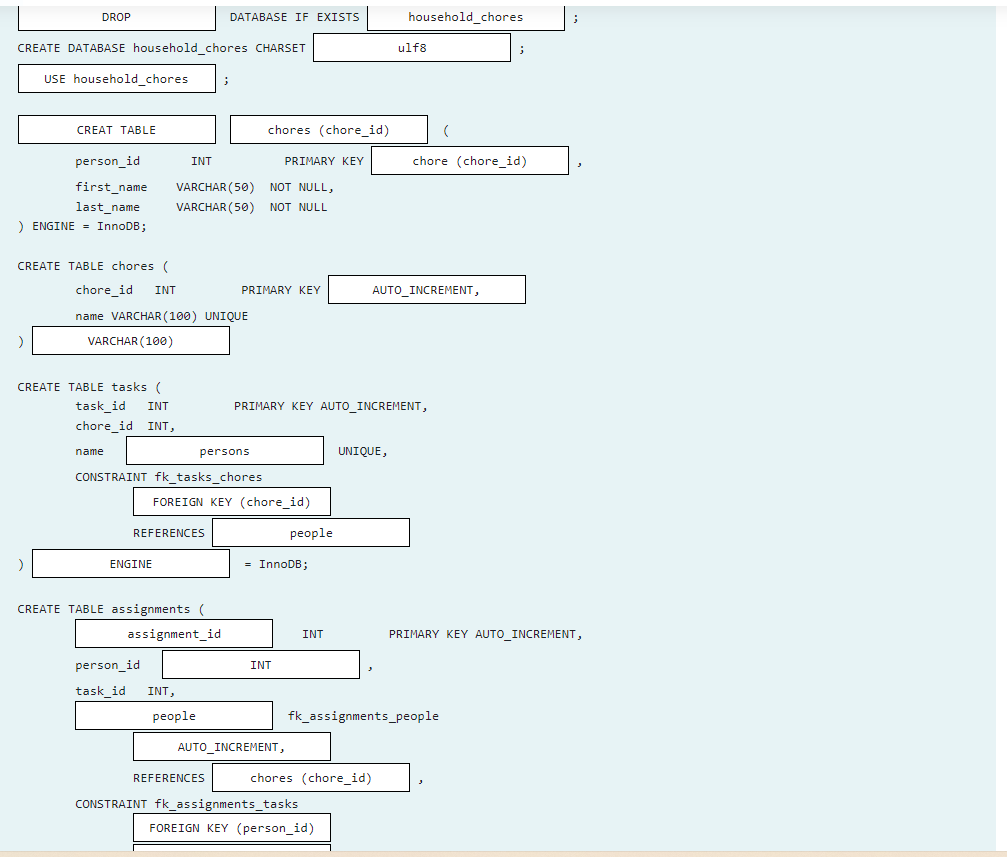Click CREATE DATABASE household_chores CHARSET text

(161, 48)
